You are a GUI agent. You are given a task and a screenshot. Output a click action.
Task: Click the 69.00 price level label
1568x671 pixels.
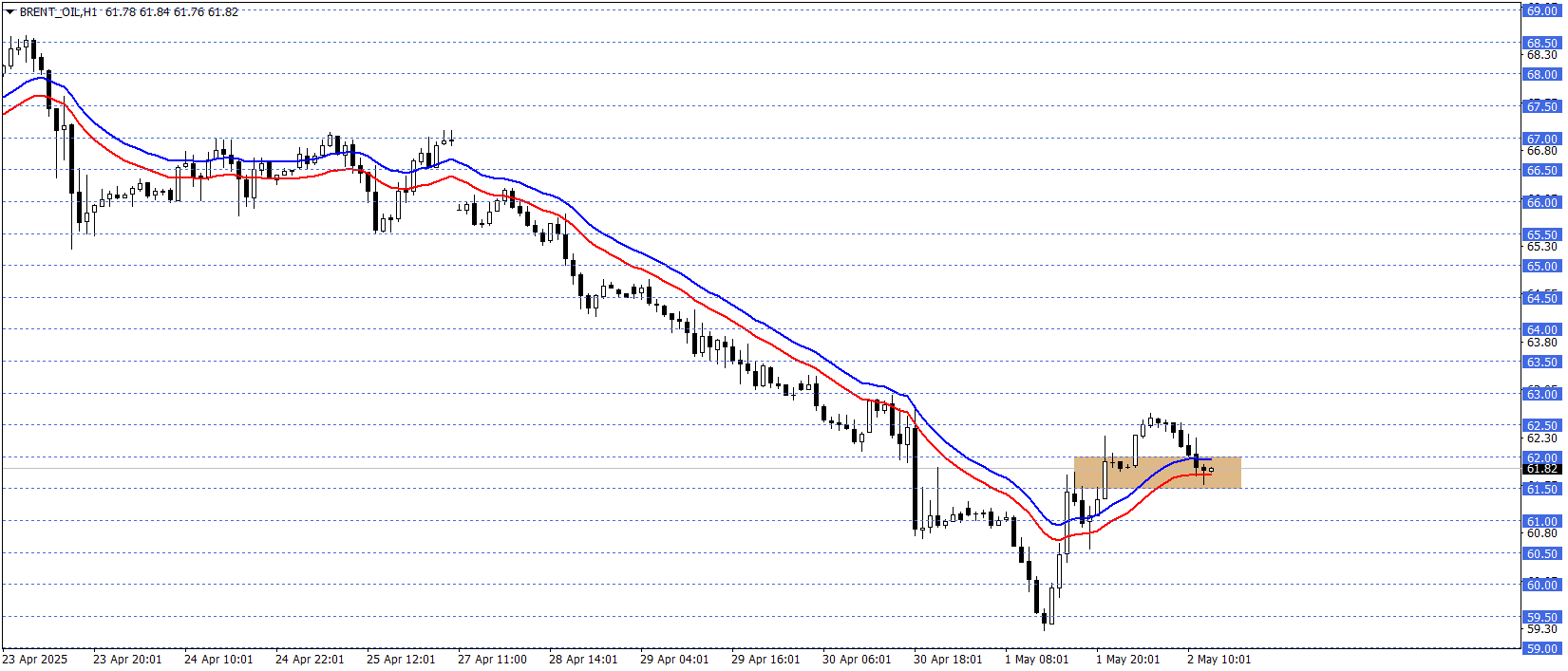point(1542,10)
